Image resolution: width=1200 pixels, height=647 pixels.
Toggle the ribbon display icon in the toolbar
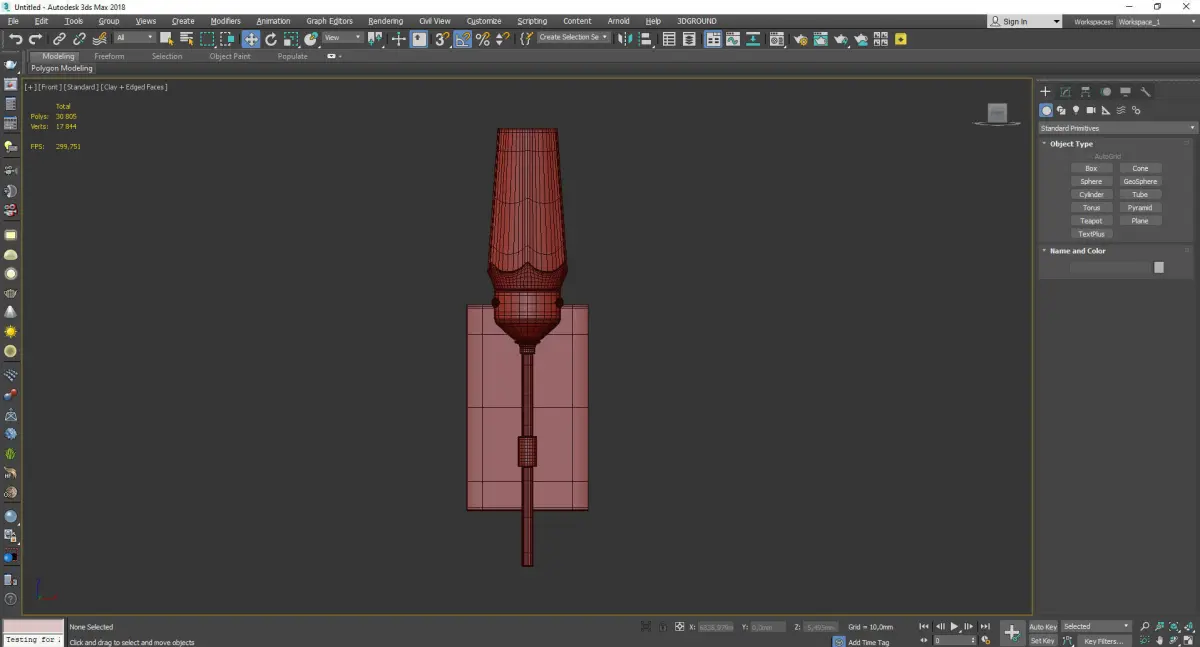point(713,39)
